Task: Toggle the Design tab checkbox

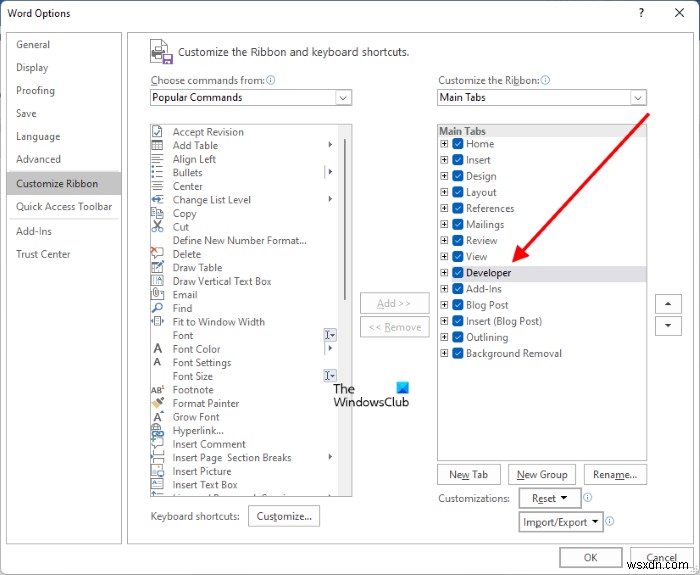Action: tap(458, 176)
